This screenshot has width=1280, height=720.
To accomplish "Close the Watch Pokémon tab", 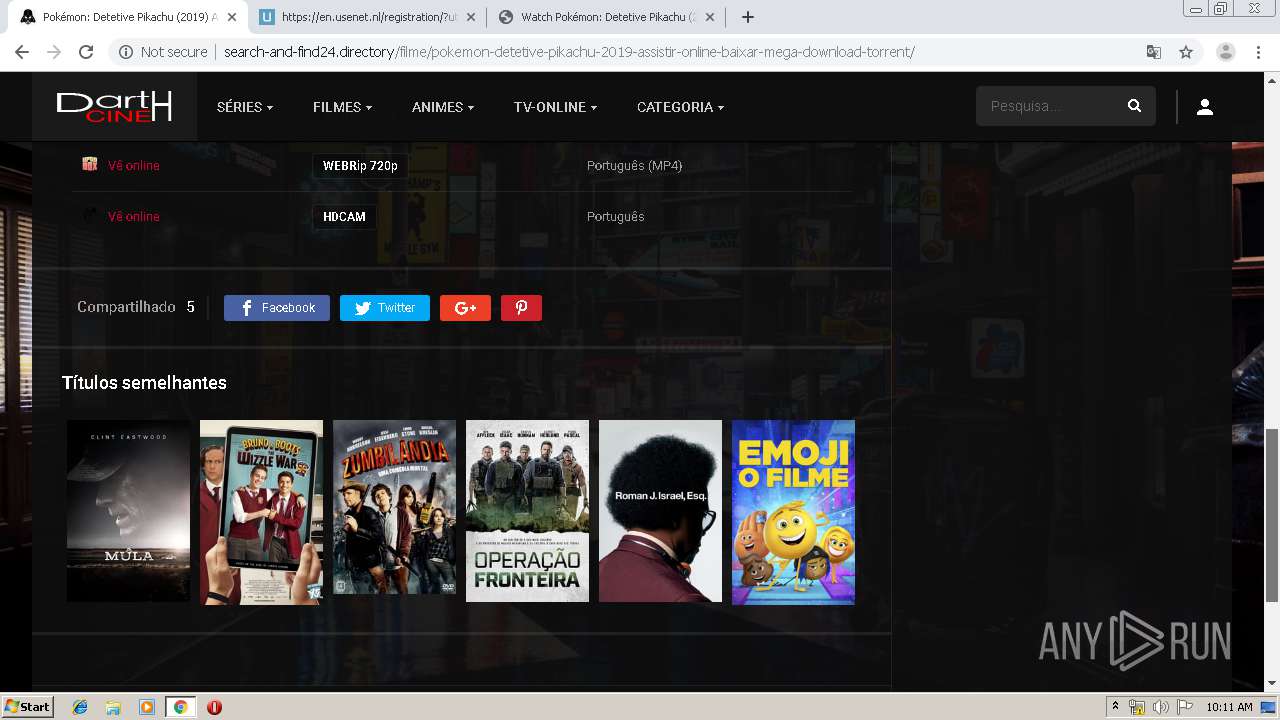I will pyautogui.click(x=710, y=17).
